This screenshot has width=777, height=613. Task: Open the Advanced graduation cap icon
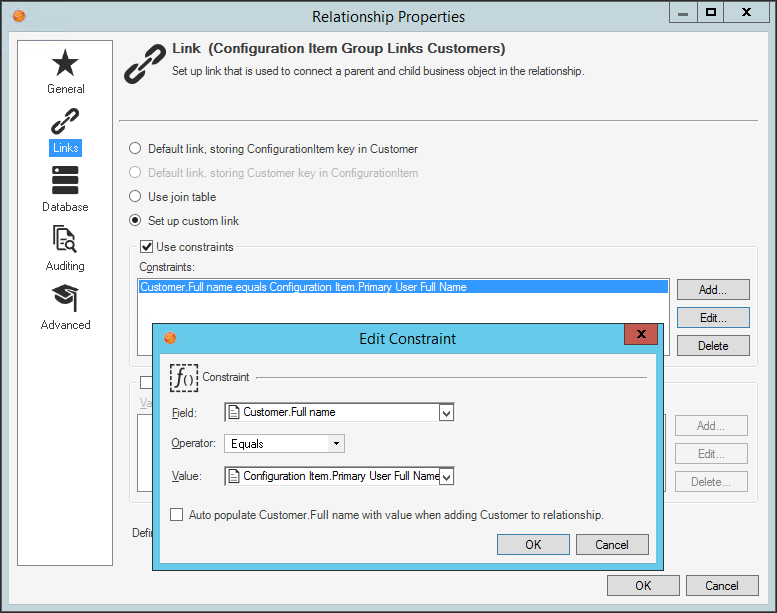click(65, 298)
